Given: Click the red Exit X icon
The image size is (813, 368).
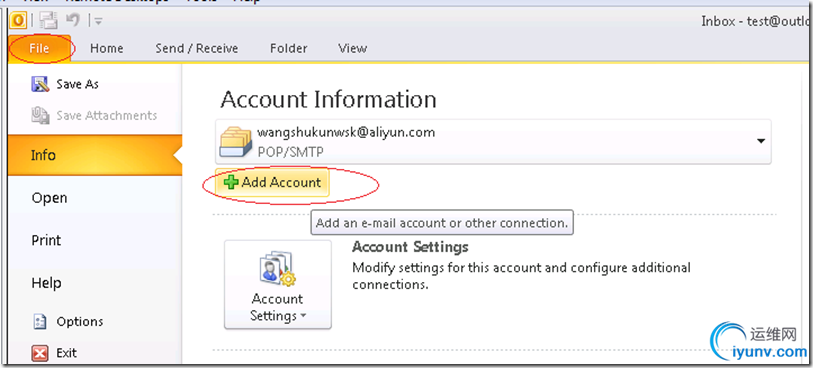Looking at the screenshot, I should [x=40, y=353].
